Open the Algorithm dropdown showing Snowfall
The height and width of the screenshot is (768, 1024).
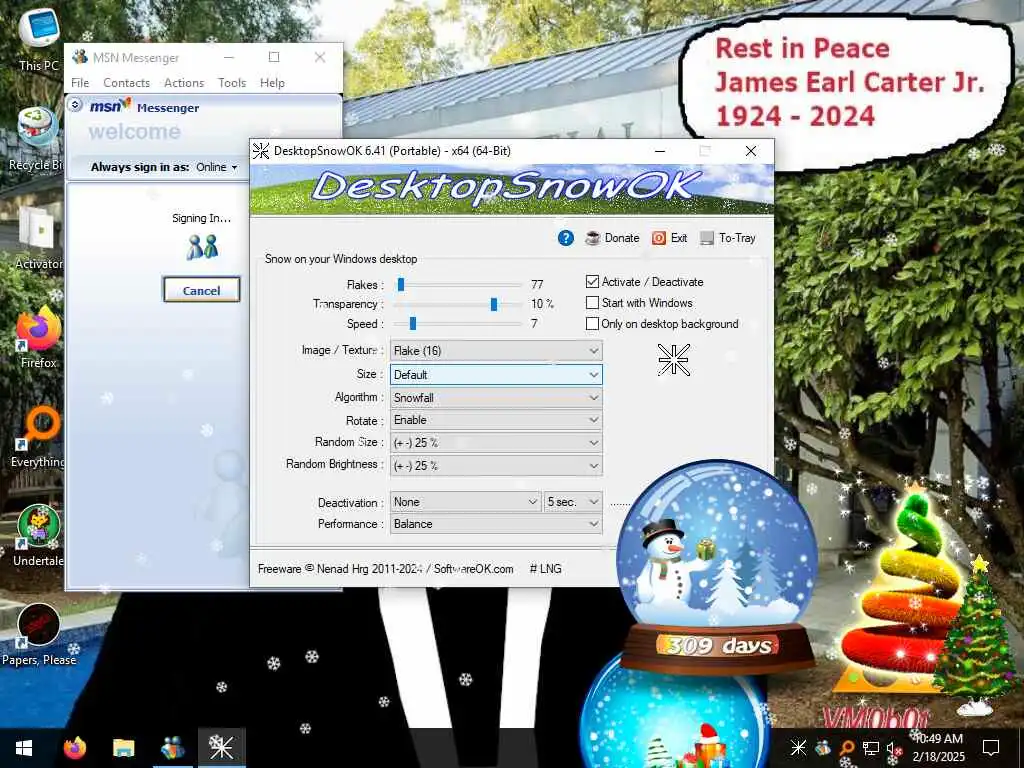496,398
